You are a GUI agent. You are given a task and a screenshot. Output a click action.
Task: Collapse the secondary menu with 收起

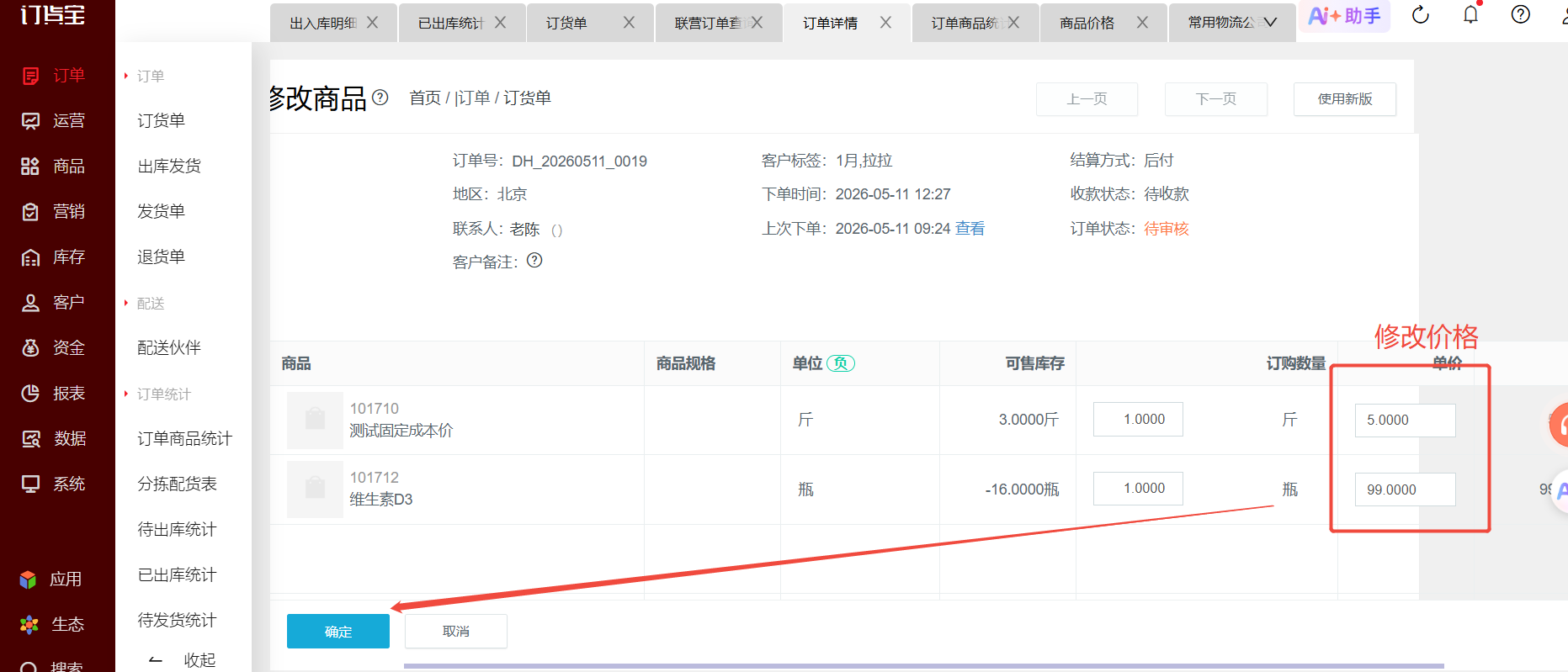pos(182,660)
